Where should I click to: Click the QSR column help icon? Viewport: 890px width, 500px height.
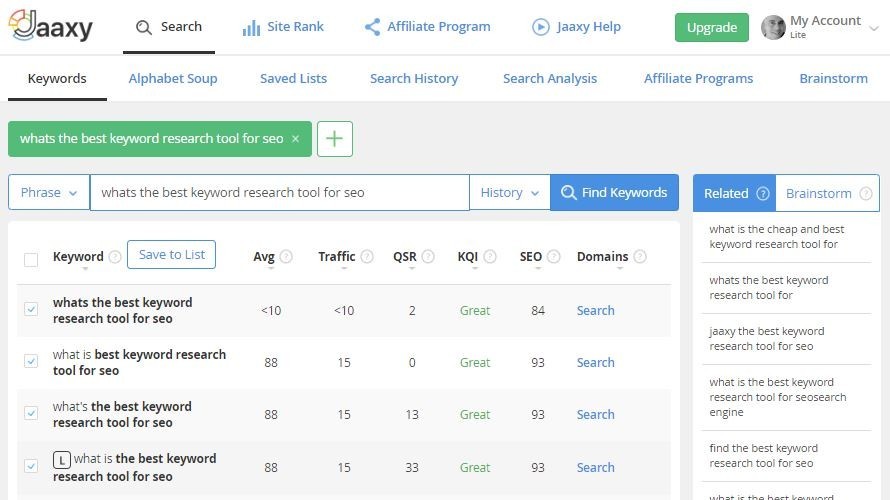428,257
